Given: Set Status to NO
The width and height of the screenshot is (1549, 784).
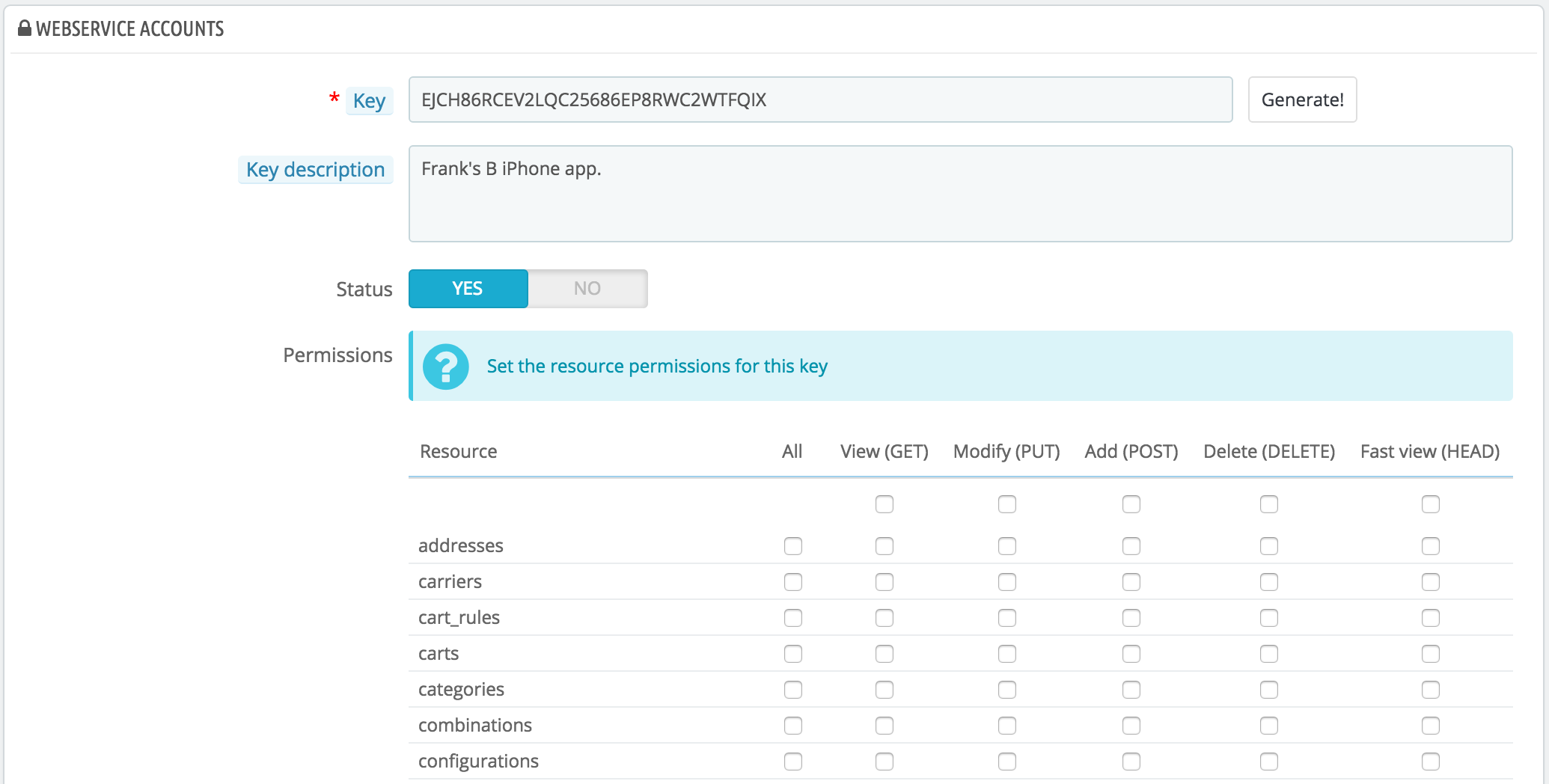Looking at the screenshot, I should 587,289.
